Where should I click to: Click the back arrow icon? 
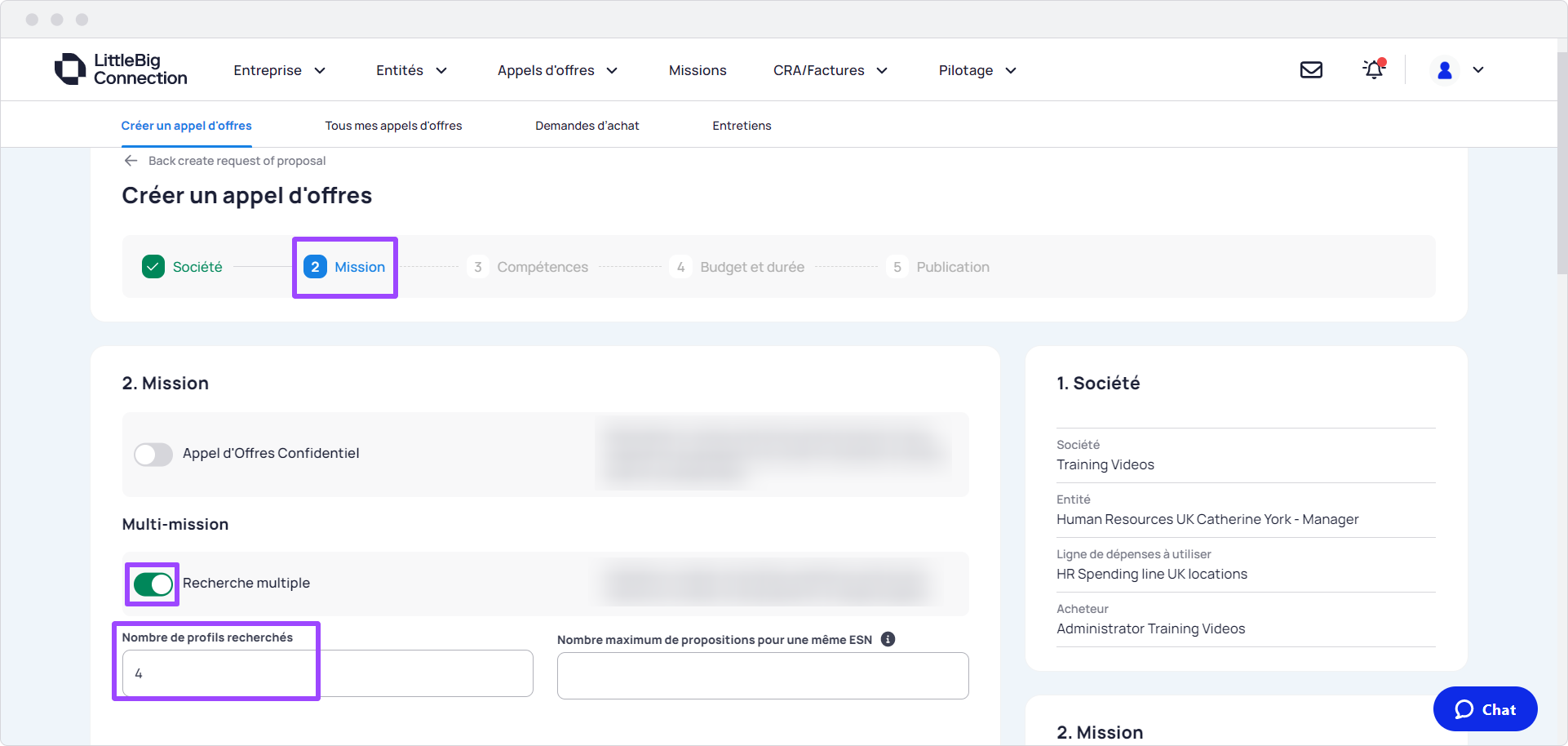131,161
